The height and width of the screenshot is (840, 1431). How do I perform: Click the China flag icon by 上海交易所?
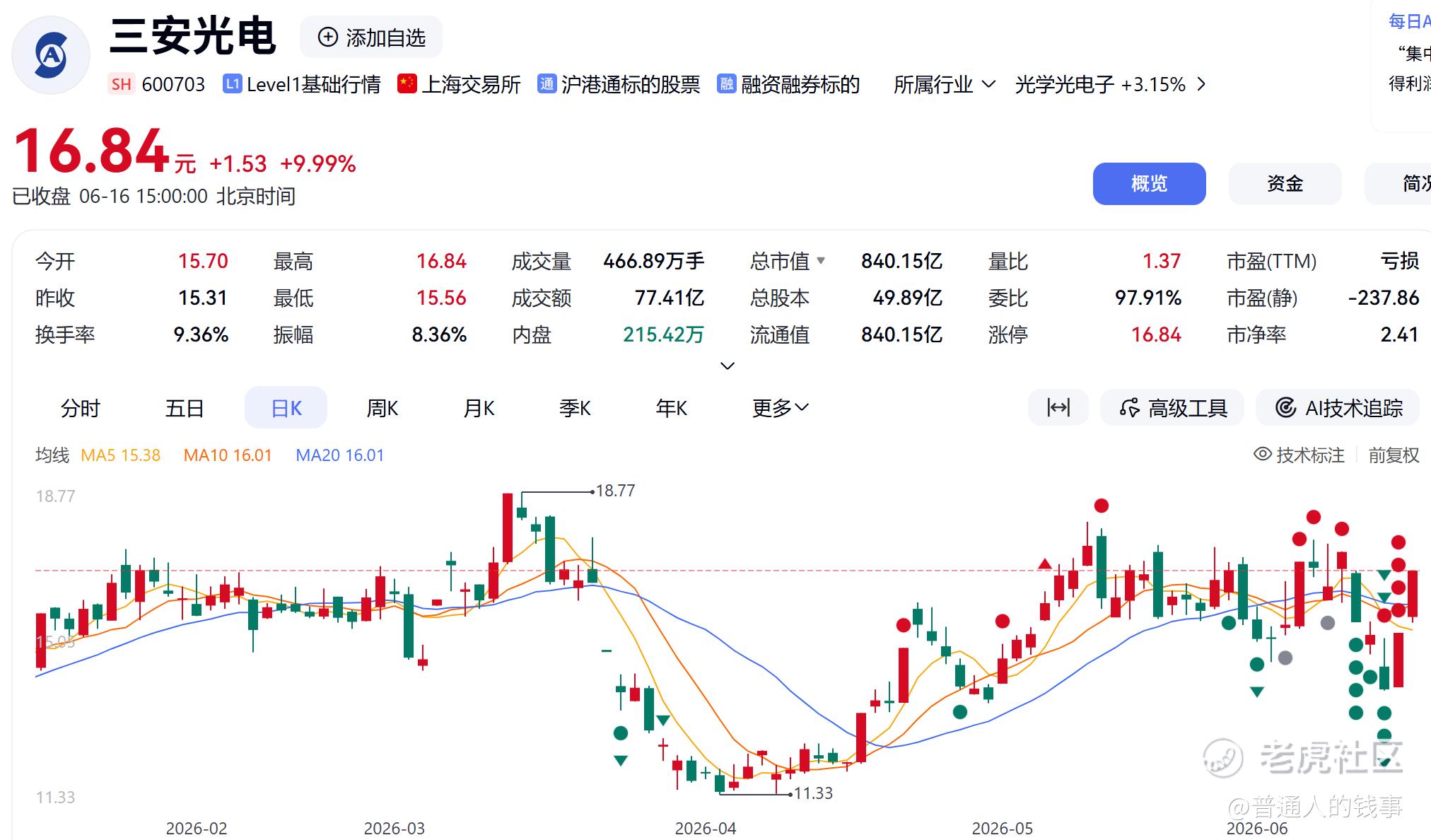point(407,83)
